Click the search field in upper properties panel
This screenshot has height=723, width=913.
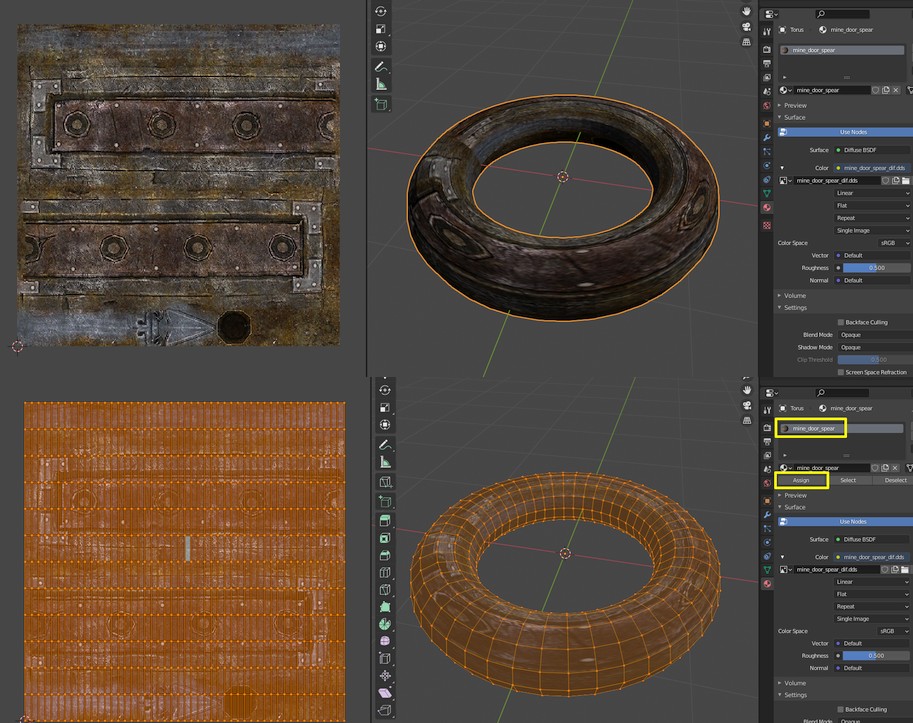pyautogui.click(x=842, y=14)
